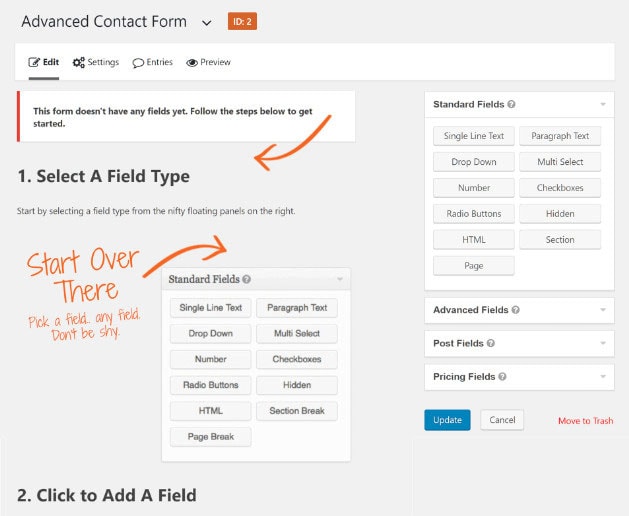Image resolution: width=629 pixels, height=516 pixels.
Task: Click the help icon beside Standard Fields
Action: click(512, 104)
